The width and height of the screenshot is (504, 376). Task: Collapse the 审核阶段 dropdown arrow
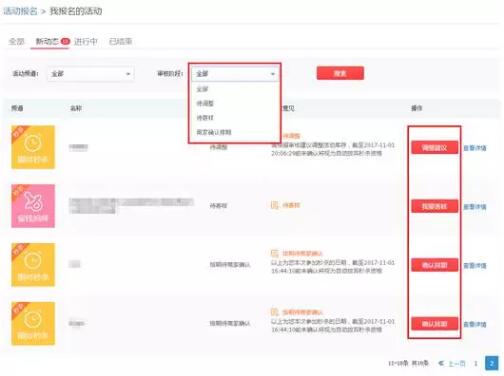point(273,74)
